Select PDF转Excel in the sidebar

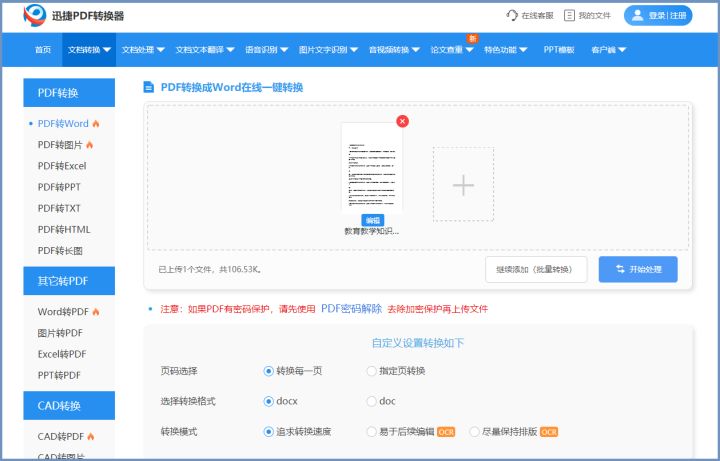pos(62,166)
